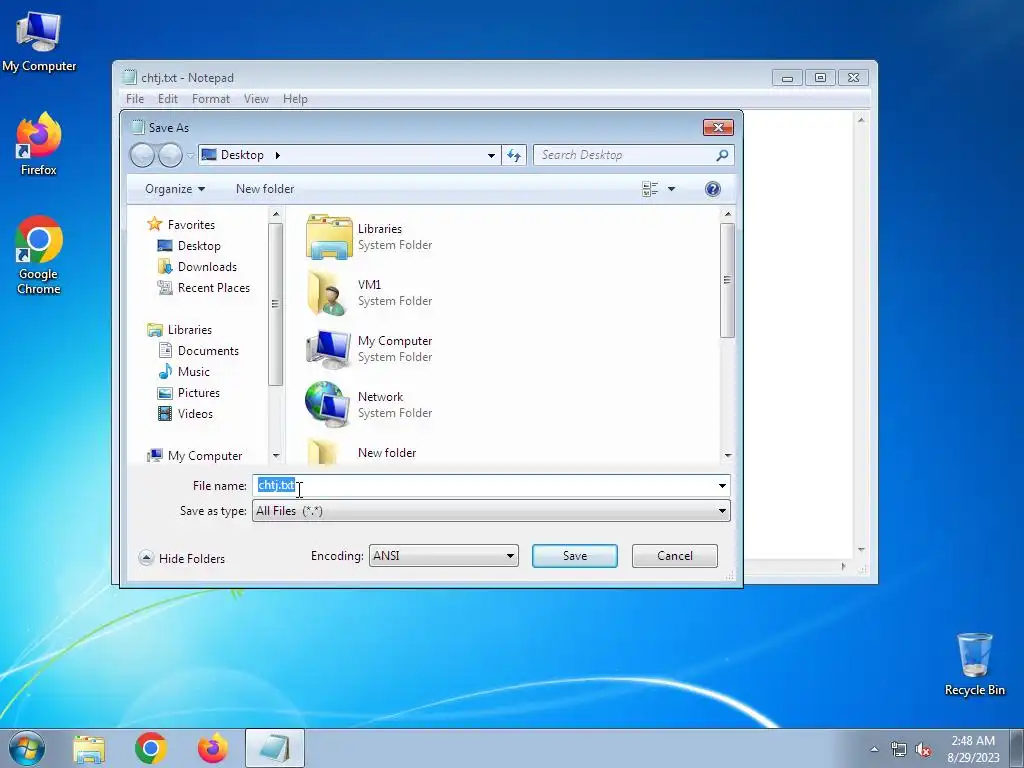The width and height of the screenshot is (1024, 768).
Task: Select the VM1 user folder icon
Action: coord(328,293)
